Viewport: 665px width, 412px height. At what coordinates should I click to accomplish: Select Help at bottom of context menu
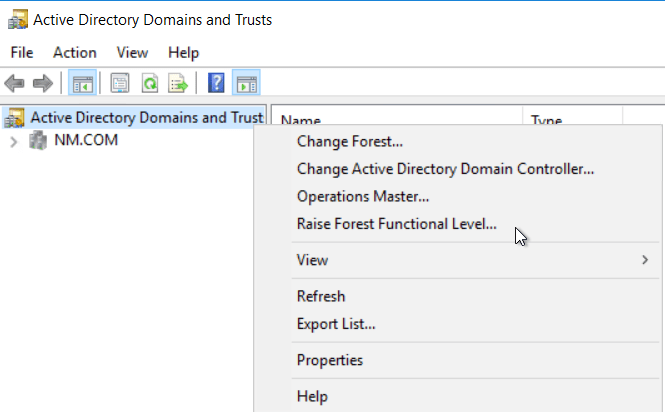coord(312,396)
